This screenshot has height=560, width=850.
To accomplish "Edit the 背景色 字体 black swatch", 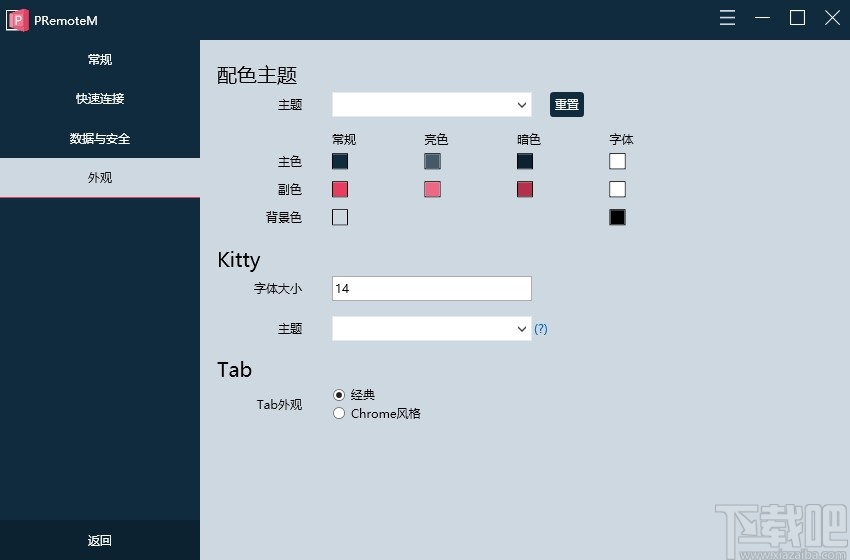I will (617, 217).
